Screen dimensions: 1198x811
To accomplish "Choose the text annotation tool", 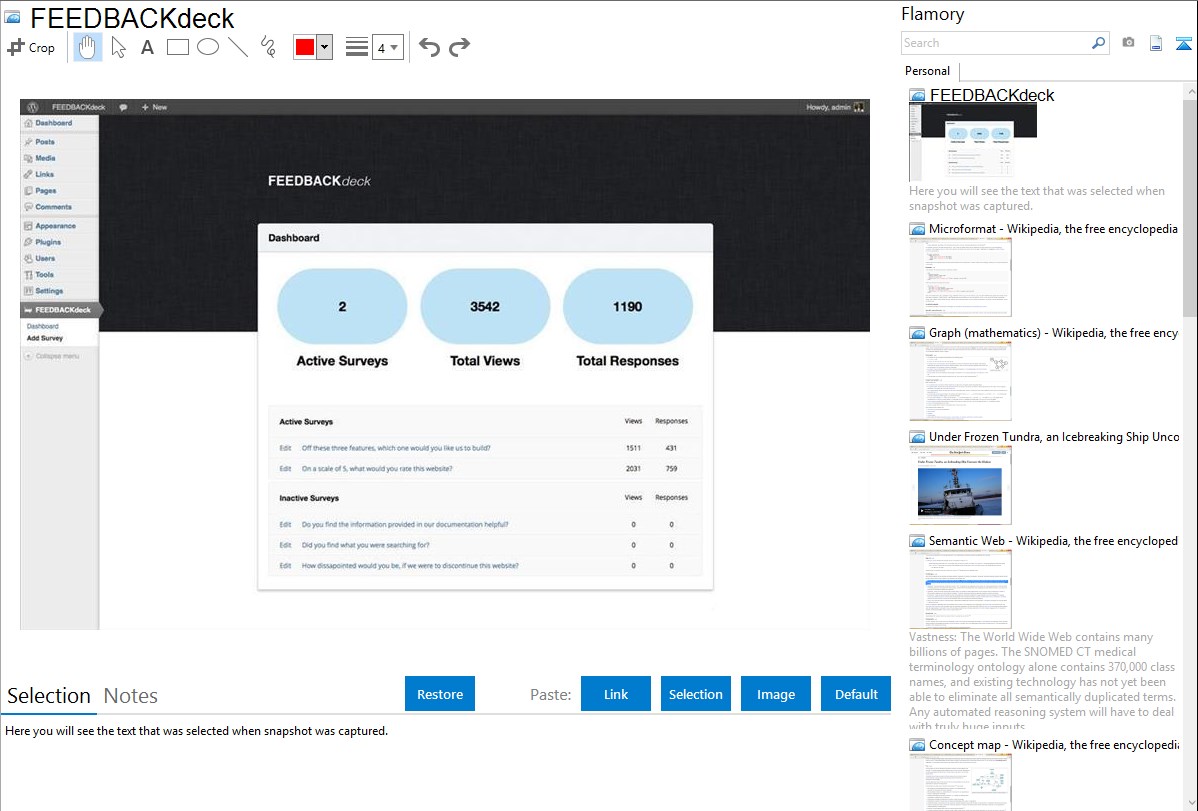I will 147,47.
